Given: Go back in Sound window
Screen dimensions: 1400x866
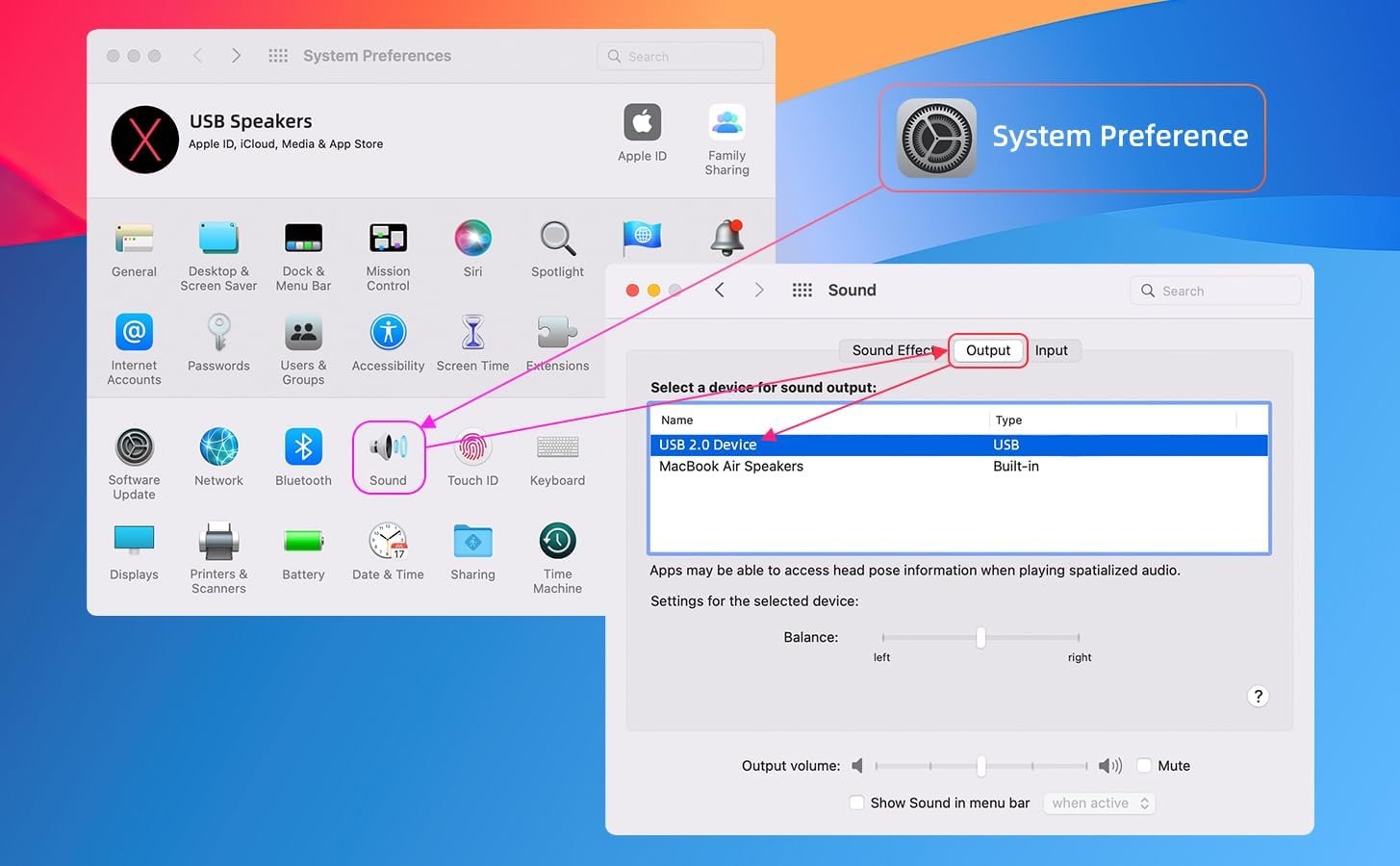Looking at the screenshot, I should pos(720,291).
